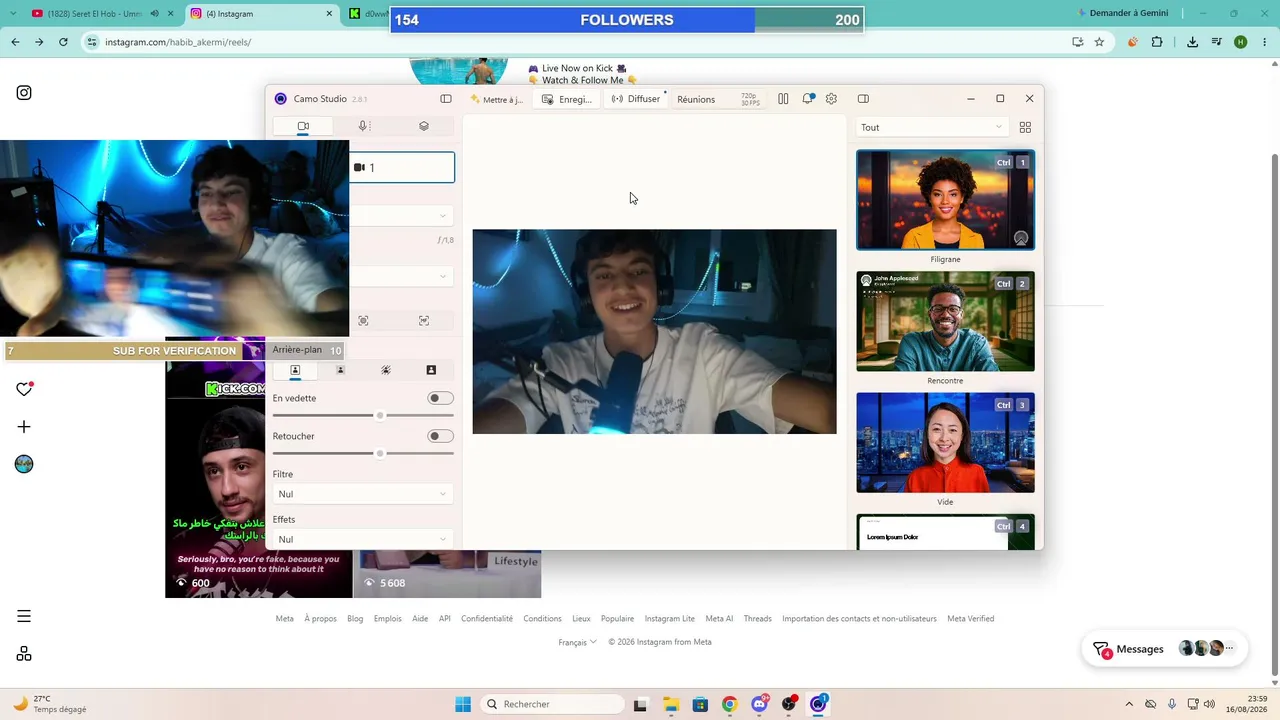Enable the En vedette toggle

(440, 398)
